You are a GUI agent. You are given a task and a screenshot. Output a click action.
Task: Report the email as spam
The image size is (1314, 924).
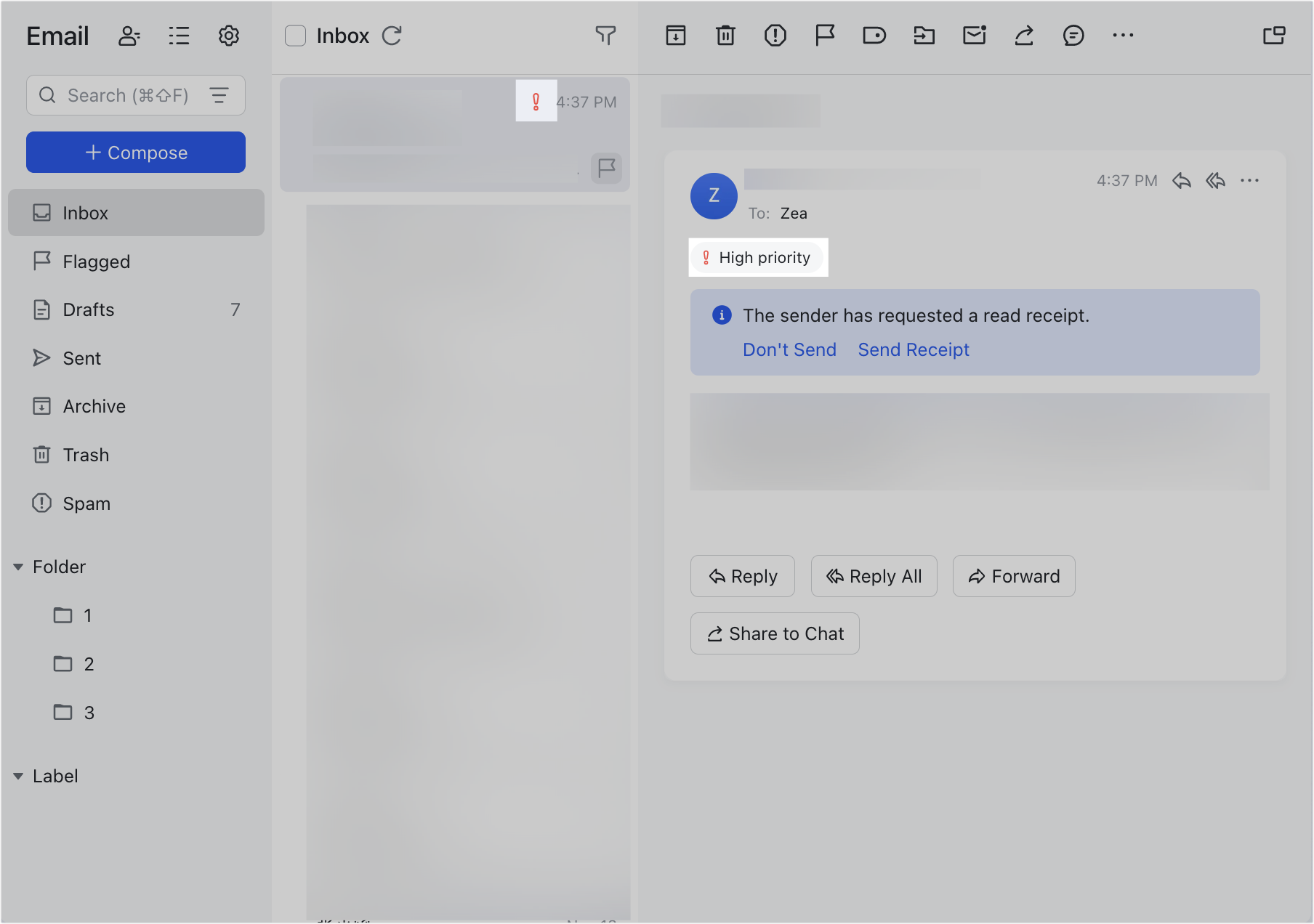tap(775, 35)
